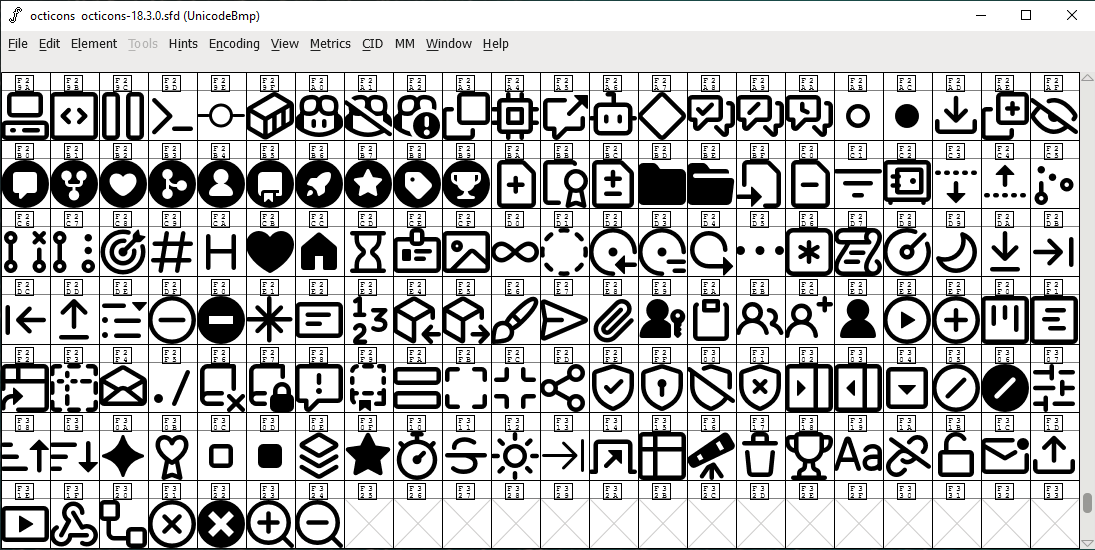Select the repo-locked padlock glyph
The image size is (1095, 550).
pyautogui.click(x=270, y=388)
